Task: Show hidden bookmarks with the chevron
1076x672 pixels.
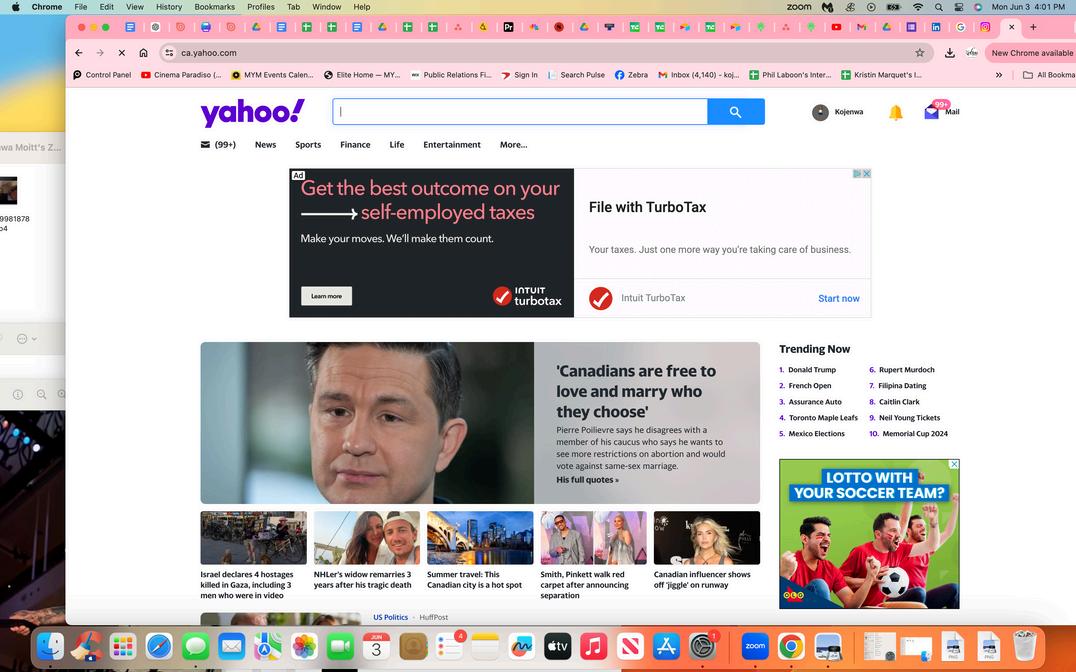Action: click(999, 75)
